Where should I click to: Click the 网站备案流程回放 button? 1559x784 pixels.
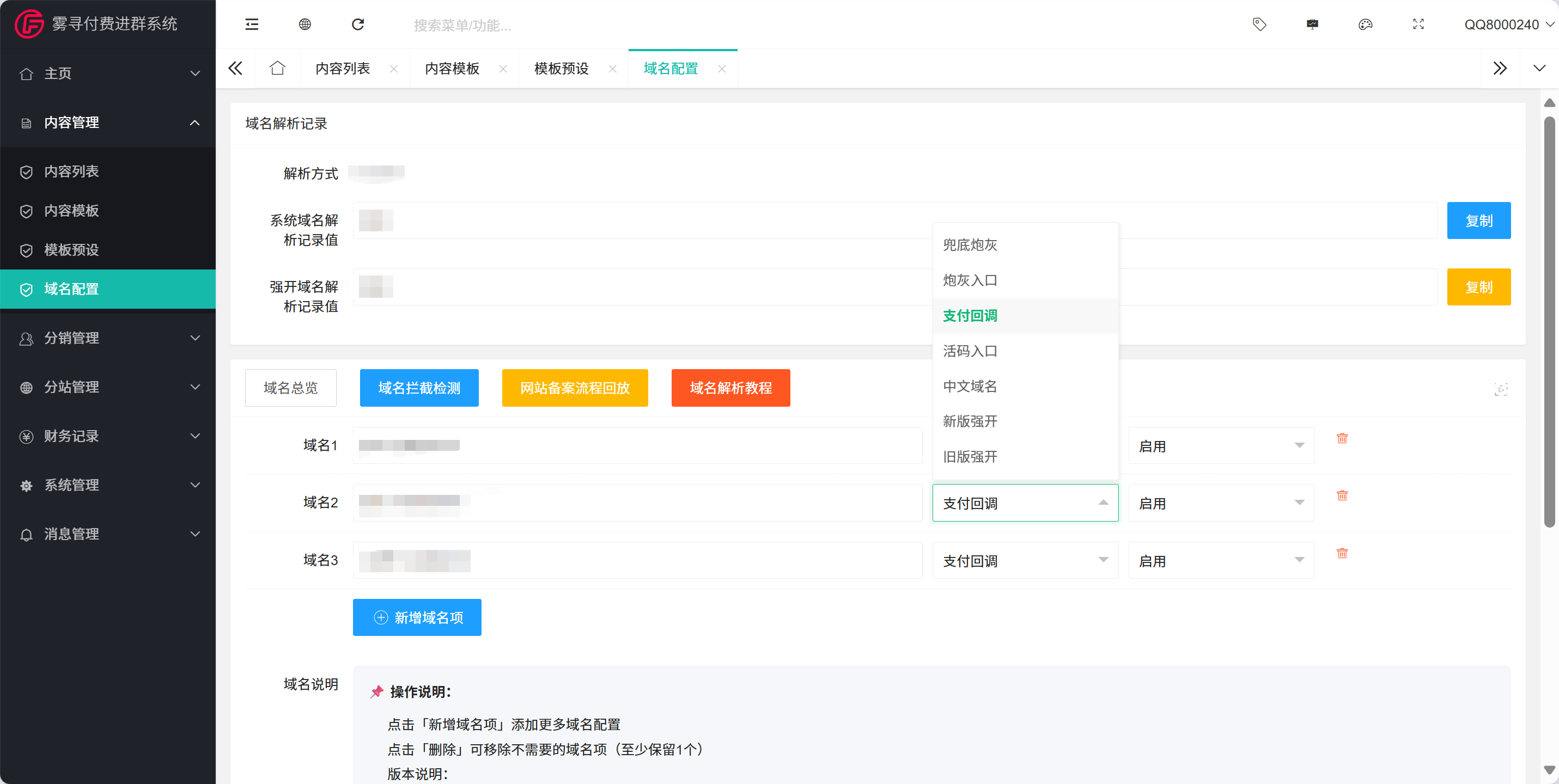(x=575, y=388)
